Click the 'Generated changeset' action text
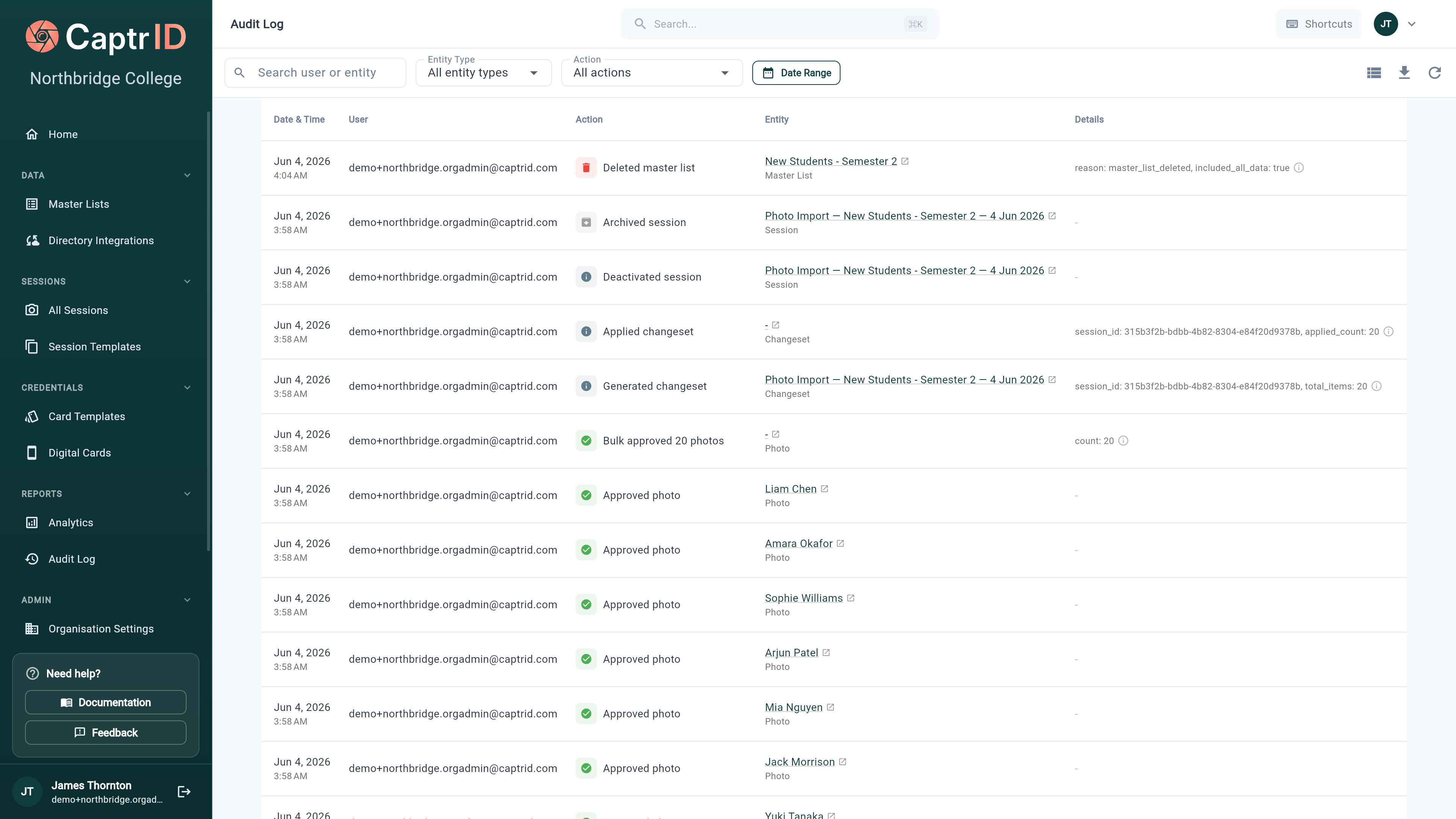The height and width of the screenshot is (819, 1456). click(654, 386)
